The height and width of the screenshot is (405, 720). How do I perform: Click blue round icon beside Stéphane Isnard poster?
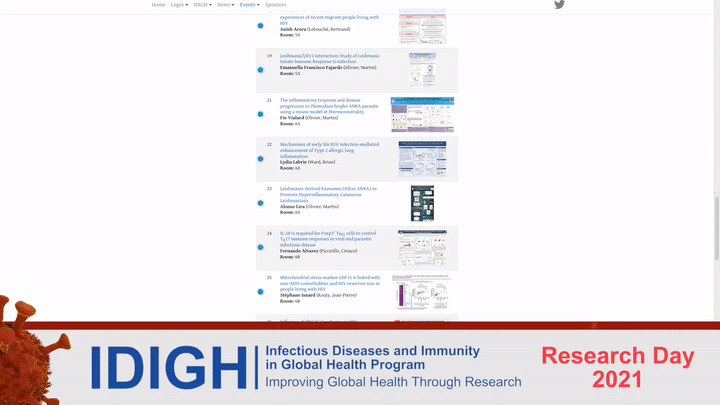260,292
